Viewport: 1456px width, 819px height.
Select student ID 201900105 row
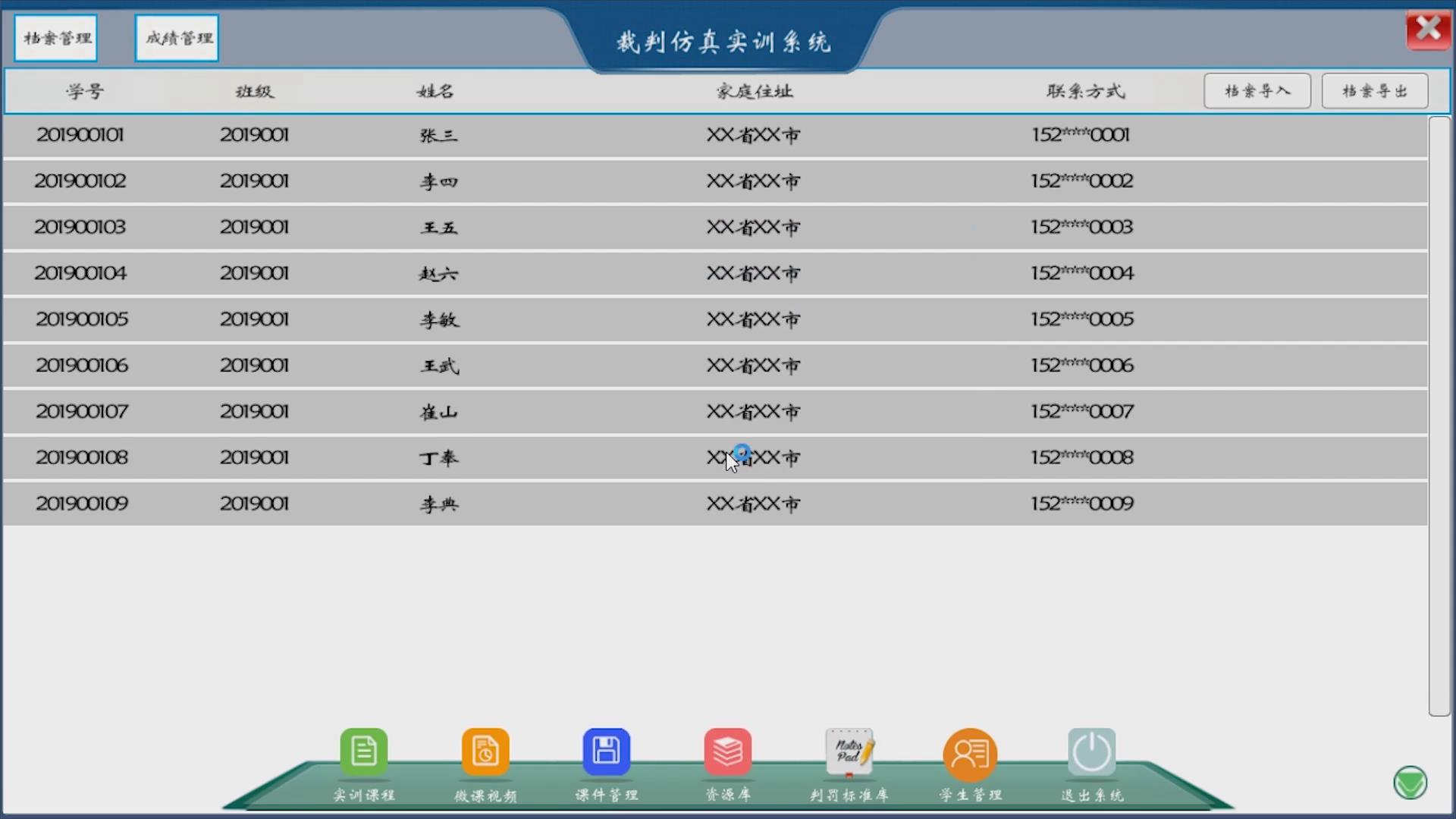[x=82, y=319]
